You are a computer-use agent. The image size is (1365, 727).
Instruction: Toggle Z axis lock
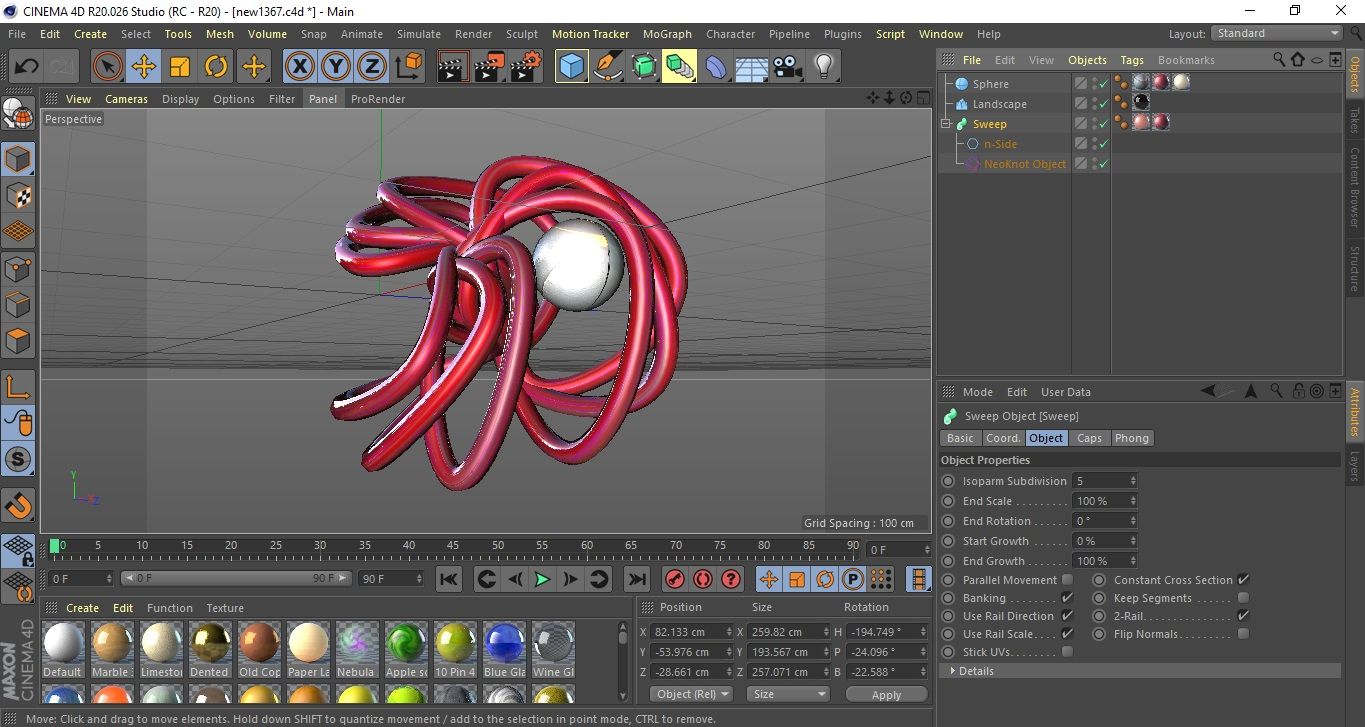pos(371,67)
